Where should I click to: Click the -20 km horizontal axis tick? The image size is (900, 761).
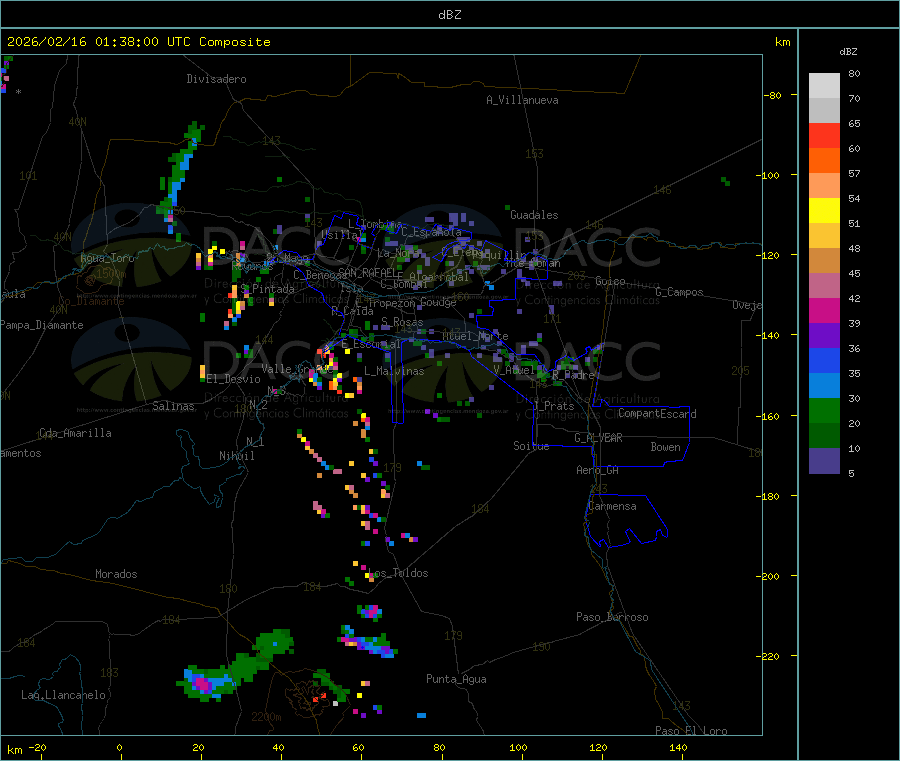pos(38,748)
